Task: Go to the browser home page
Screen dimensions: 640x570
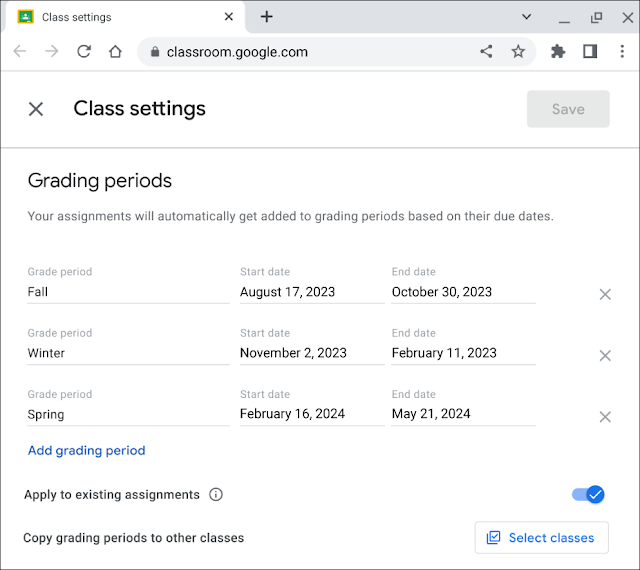Action: tap(115, 52)
